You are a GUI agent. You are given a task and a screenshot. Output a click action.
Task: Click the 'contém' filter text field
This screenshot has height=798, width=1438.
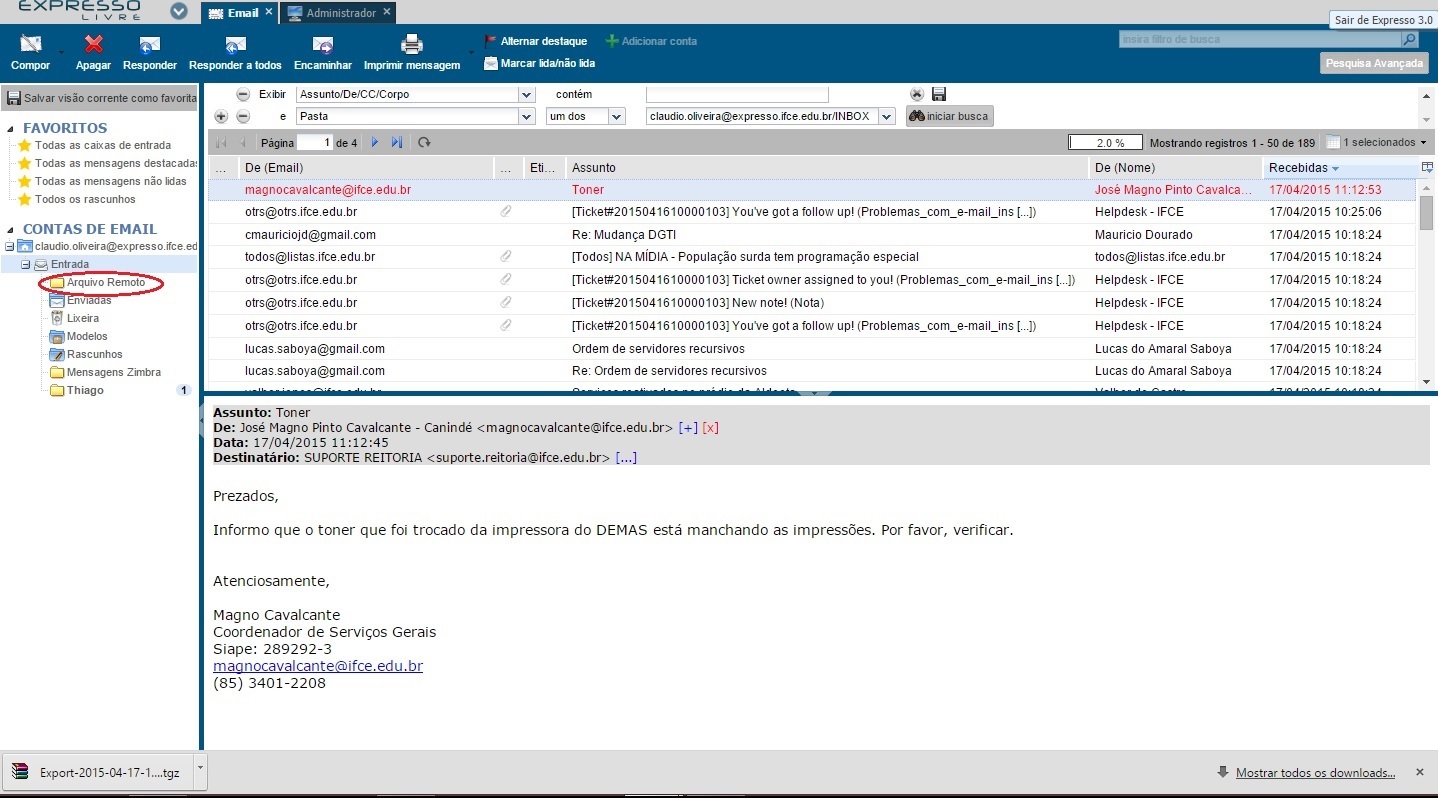tap(737, 94)
